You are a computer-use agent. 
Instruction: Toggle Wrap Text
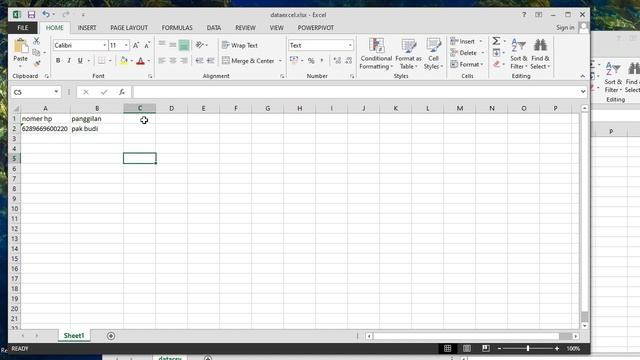(240, 45)
